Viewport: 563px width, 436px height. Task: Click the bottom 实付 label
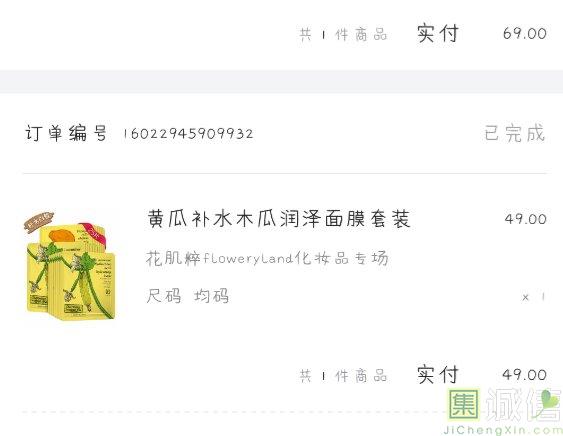(x=438, y=375)
